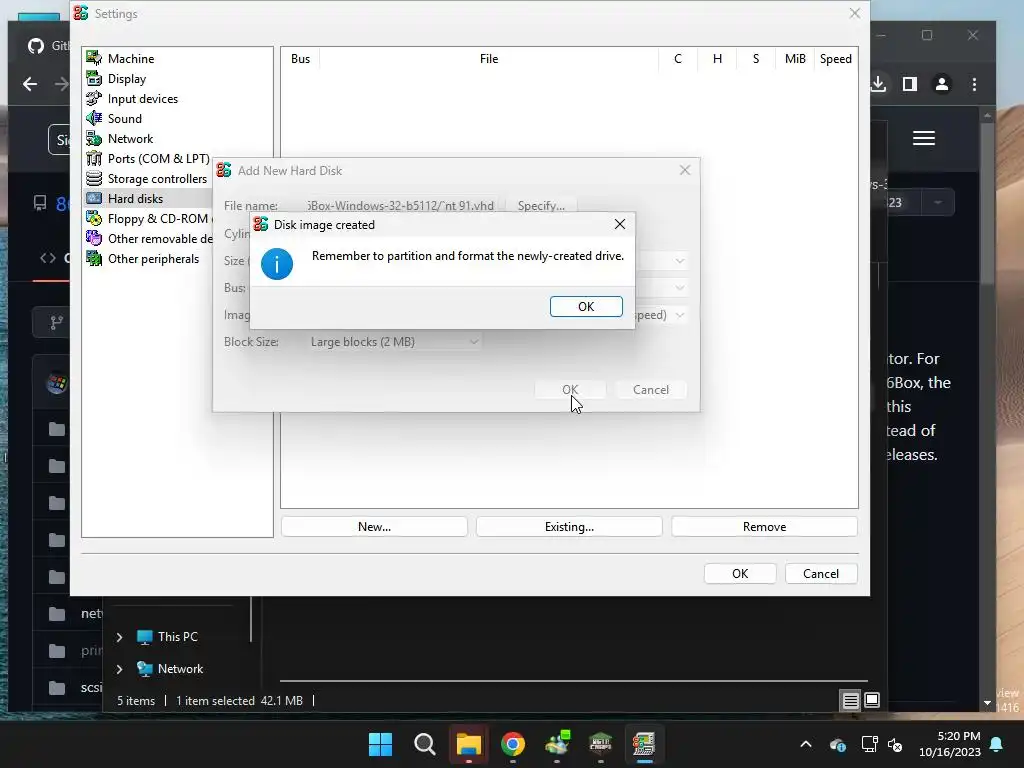Show hidden system tray icons

pos(806,744)
